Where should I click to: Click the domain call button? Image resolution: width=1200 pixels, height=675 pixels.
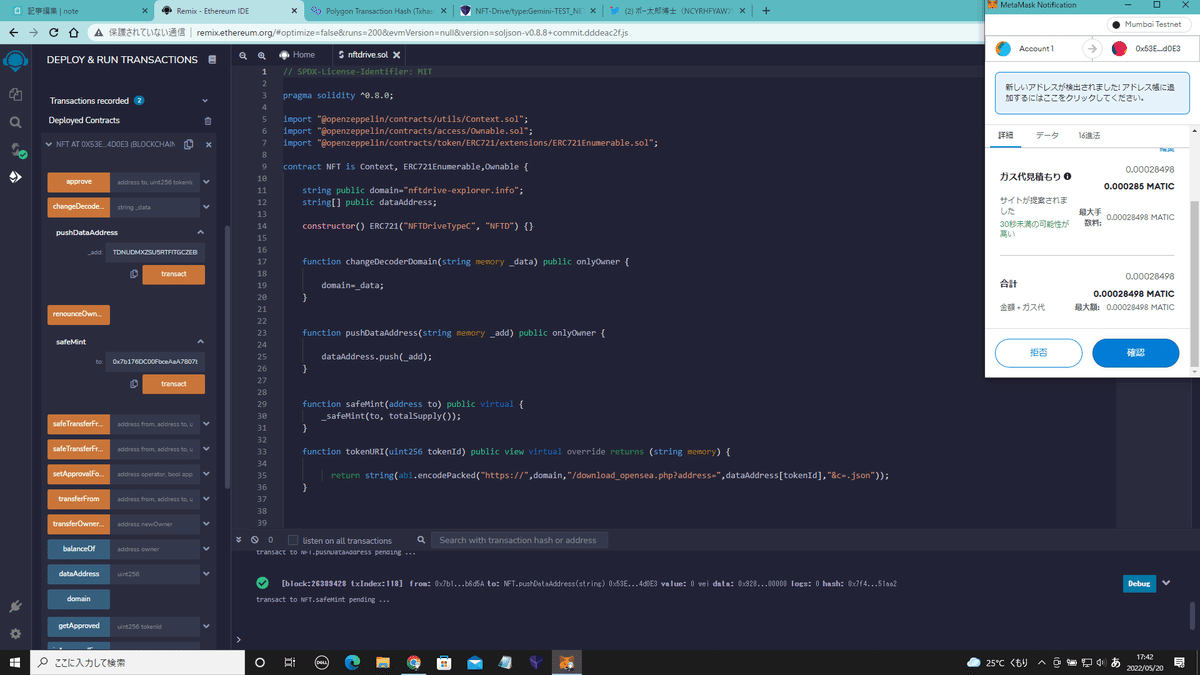coord(79,599)
